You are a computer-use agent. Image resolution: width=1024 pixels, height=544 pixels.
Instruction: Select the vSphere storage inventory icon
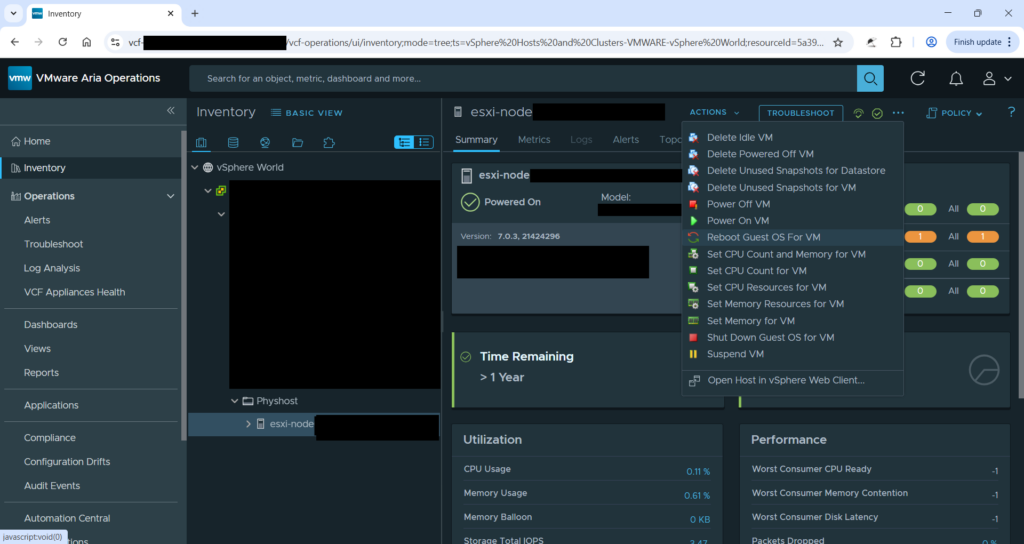(233, 142)
